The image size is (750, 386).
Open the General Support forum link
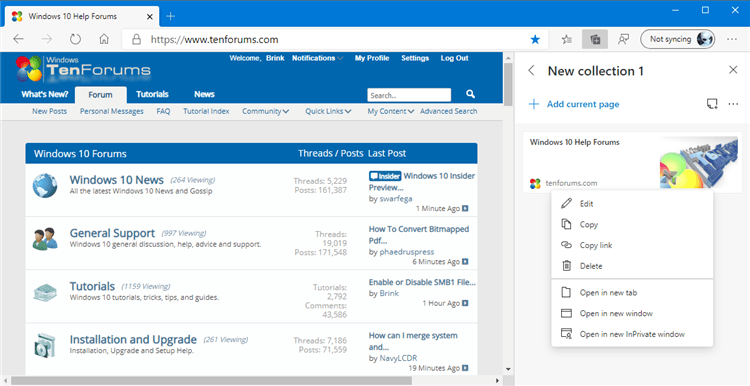point(112,233)
